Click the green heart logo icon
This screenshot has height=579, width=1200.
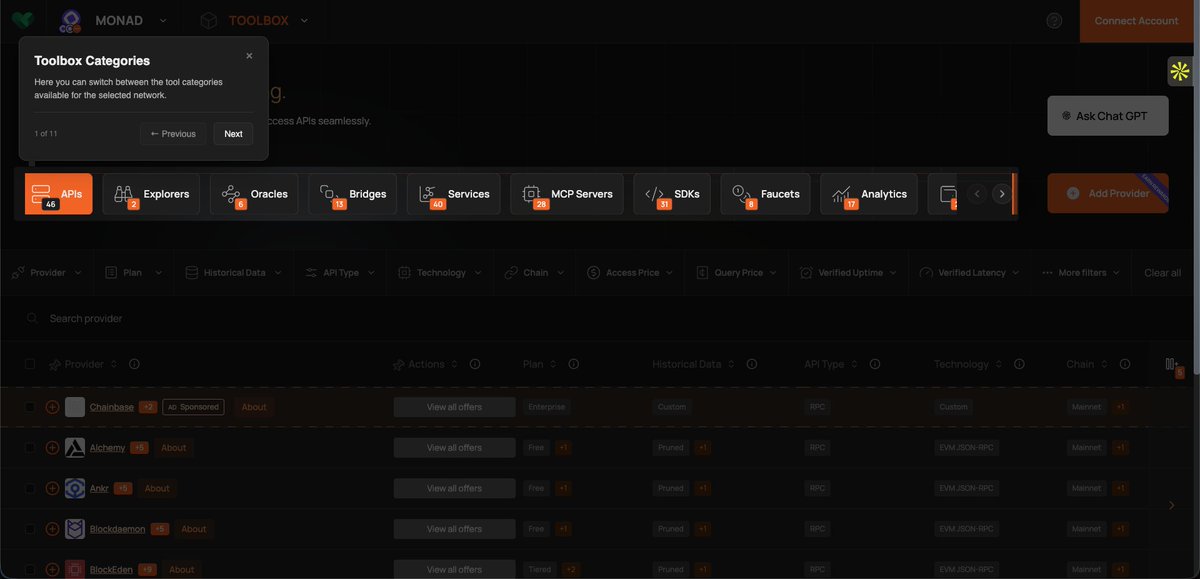click(22, 20)
